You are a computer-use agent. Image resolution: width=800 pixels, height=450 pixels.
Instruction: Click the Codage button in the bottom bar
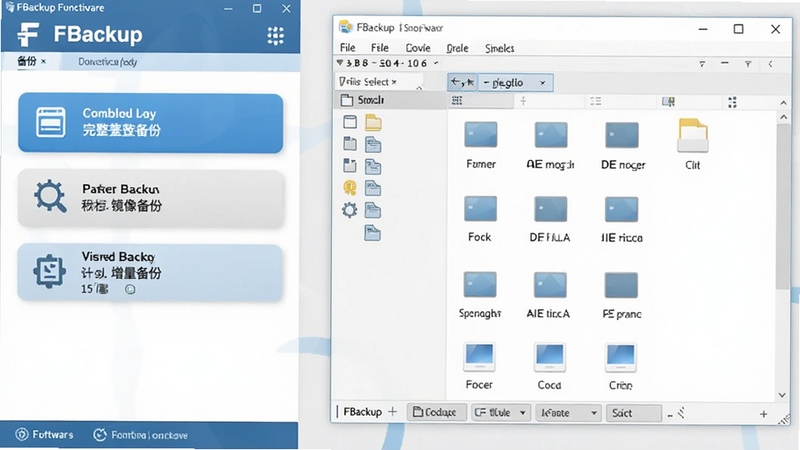point(437,412)
